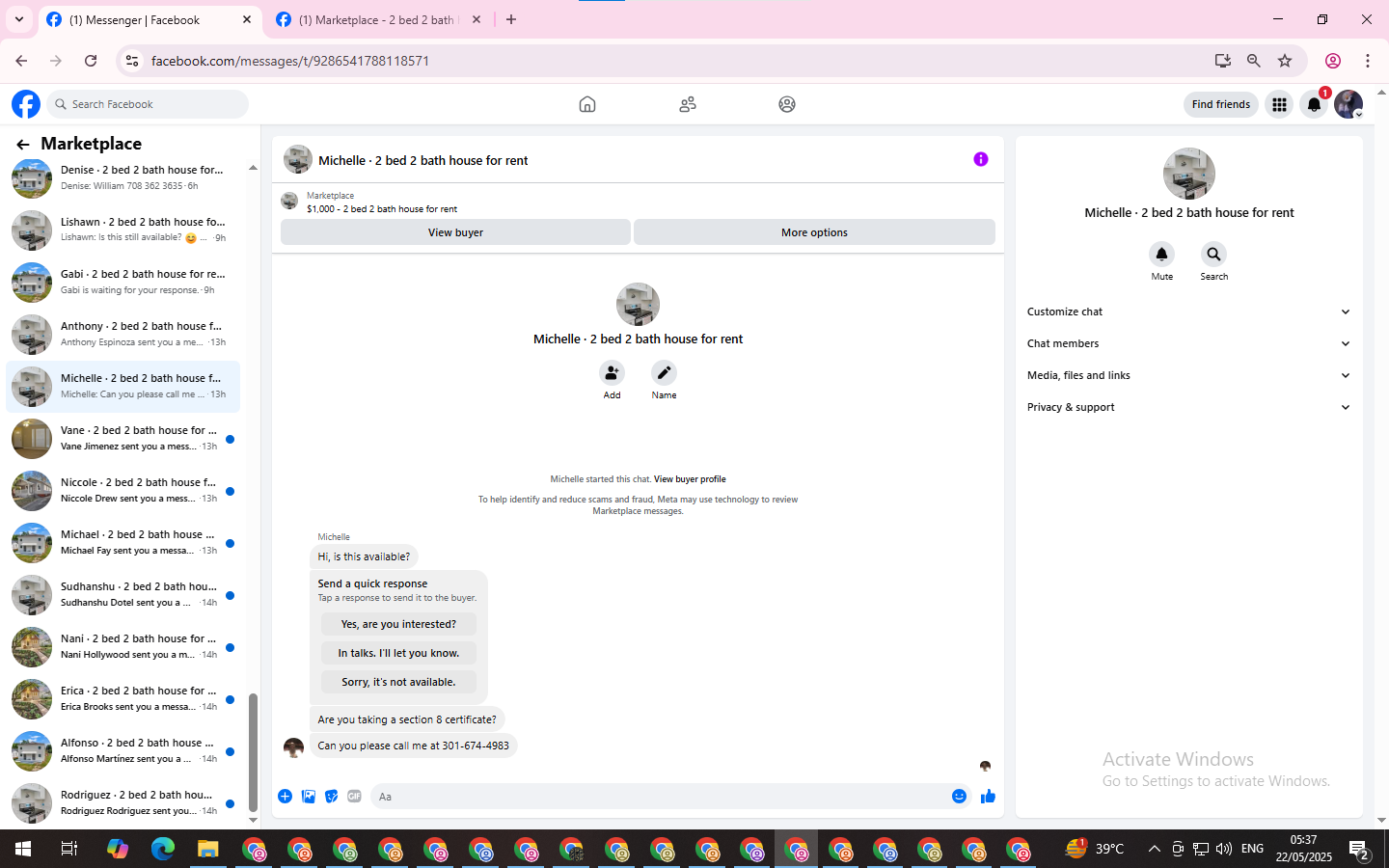Click the chat list scroll-up arrow
This screenshot has width=1389, height=868.
[x=253, y=168]
